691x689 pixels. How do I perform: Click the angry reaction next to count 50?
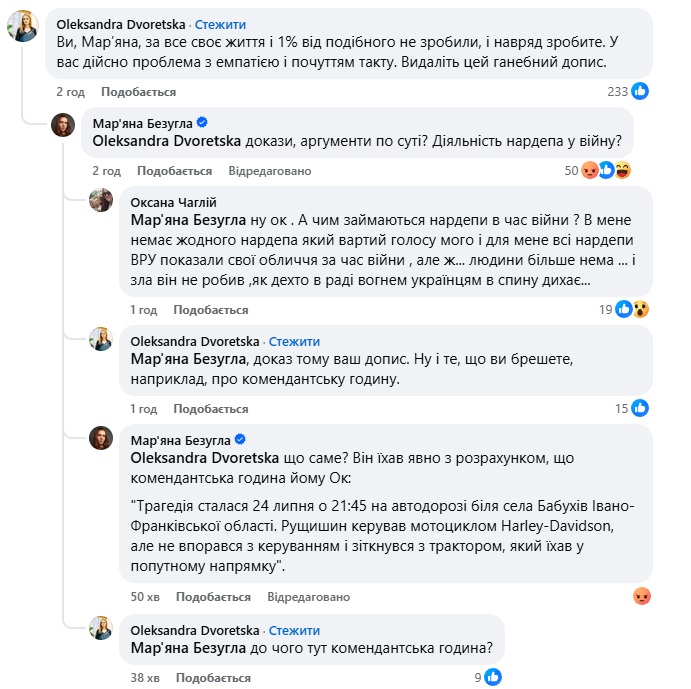pyautogui.click(x=591, y=170)
